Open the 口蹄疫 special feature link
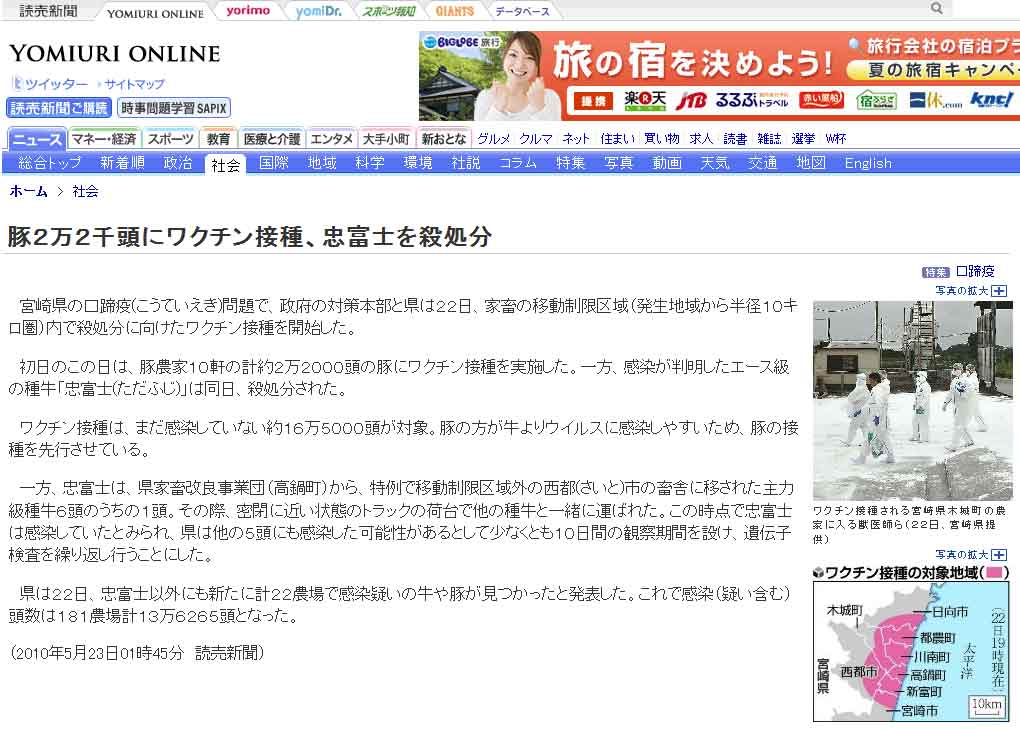The height and width of the screenshot is (729, 1020). click(x=975, y=272)
